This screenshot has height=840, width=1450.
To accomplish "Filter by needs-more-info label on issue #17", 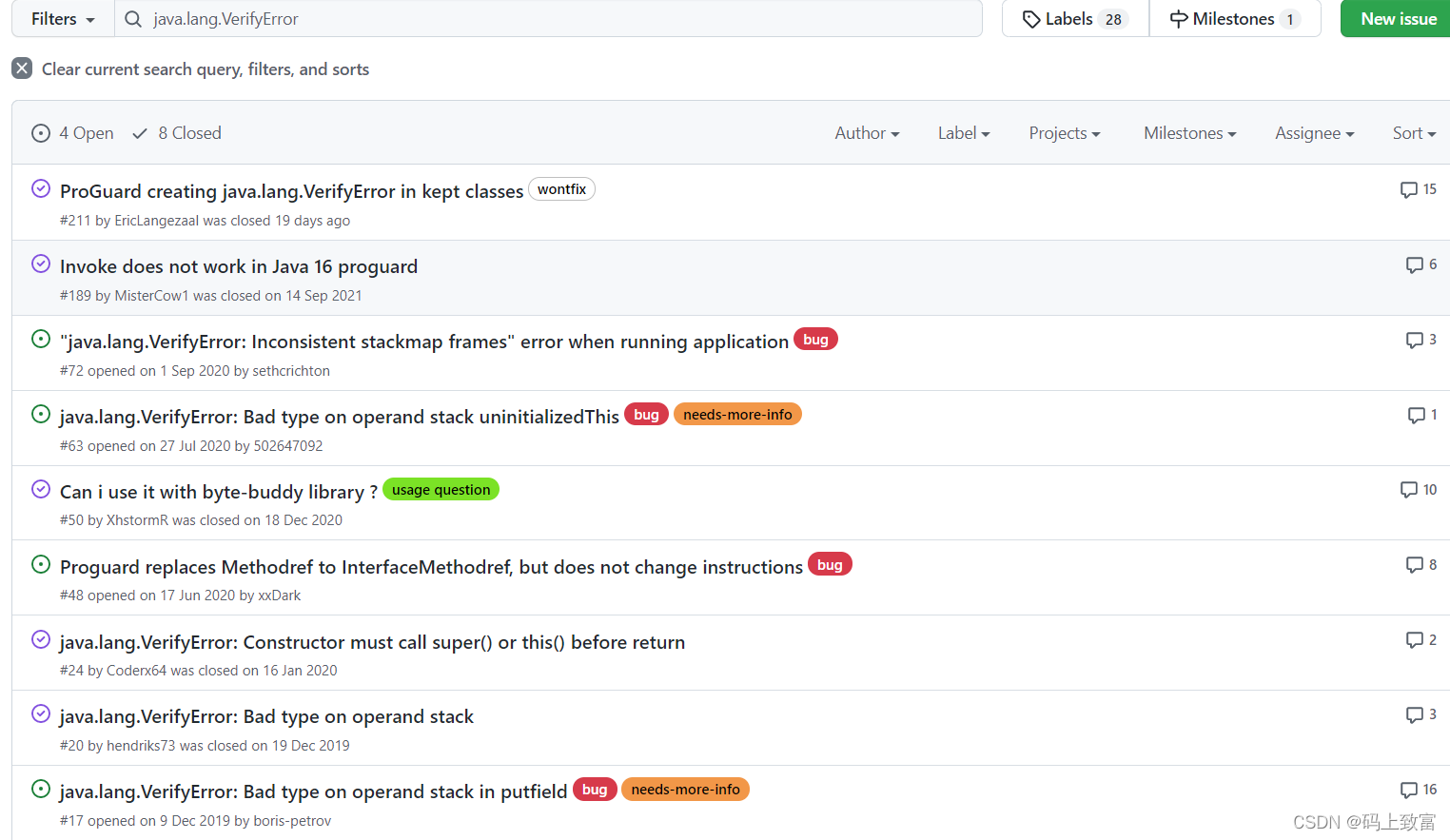I will click(x=685, y=790).
